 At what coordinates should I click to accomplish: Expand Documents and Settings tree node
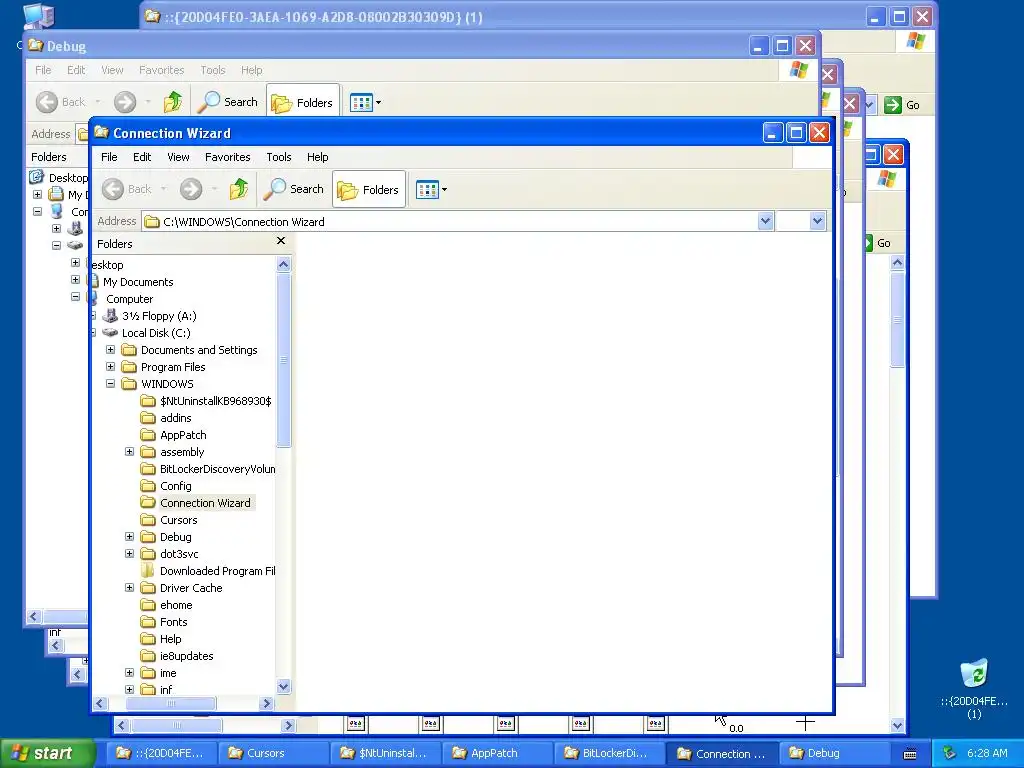point(110,349)
